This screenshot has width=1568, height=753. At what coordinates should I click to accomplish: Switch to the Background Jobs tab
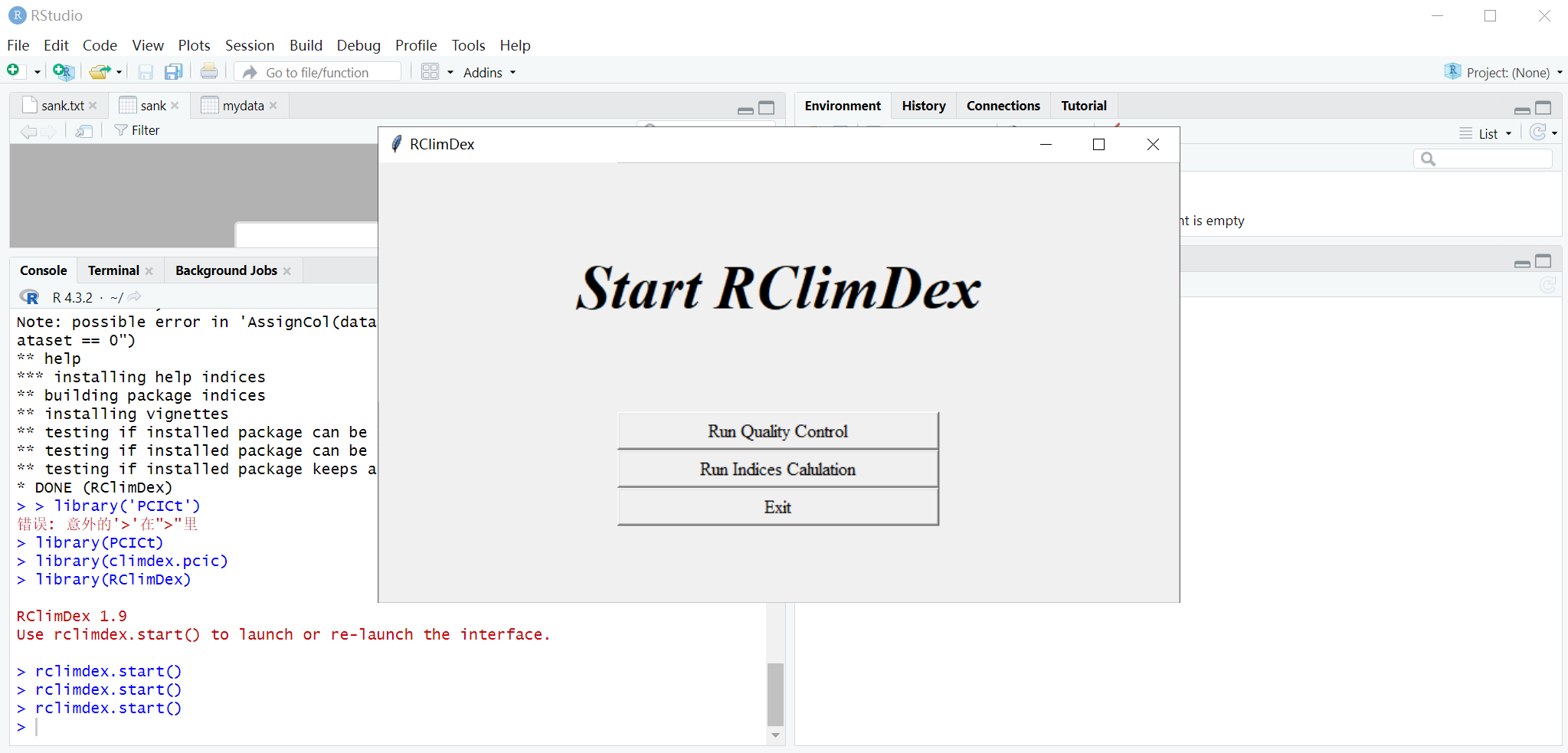[x=226, y=270]
